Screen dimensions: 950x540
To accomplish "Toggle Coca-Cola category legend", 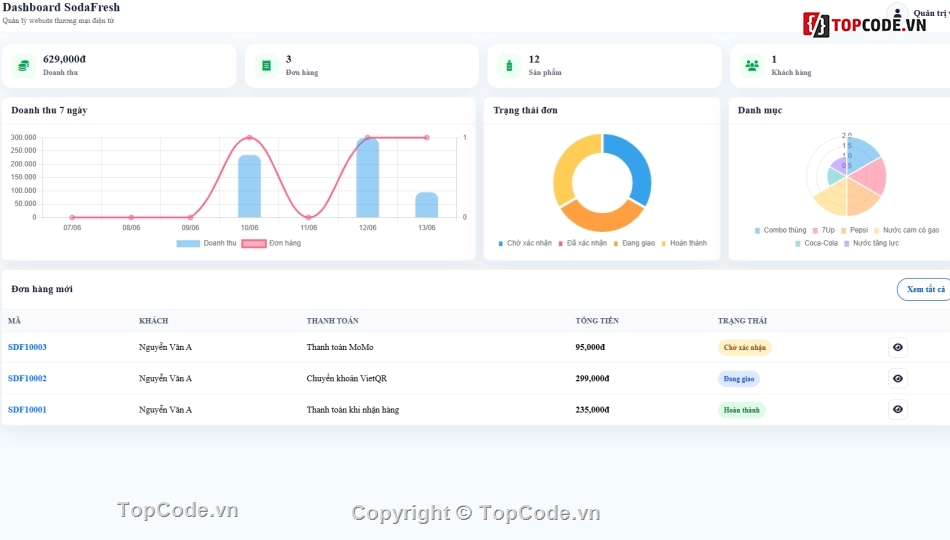I will pos(816,243).
